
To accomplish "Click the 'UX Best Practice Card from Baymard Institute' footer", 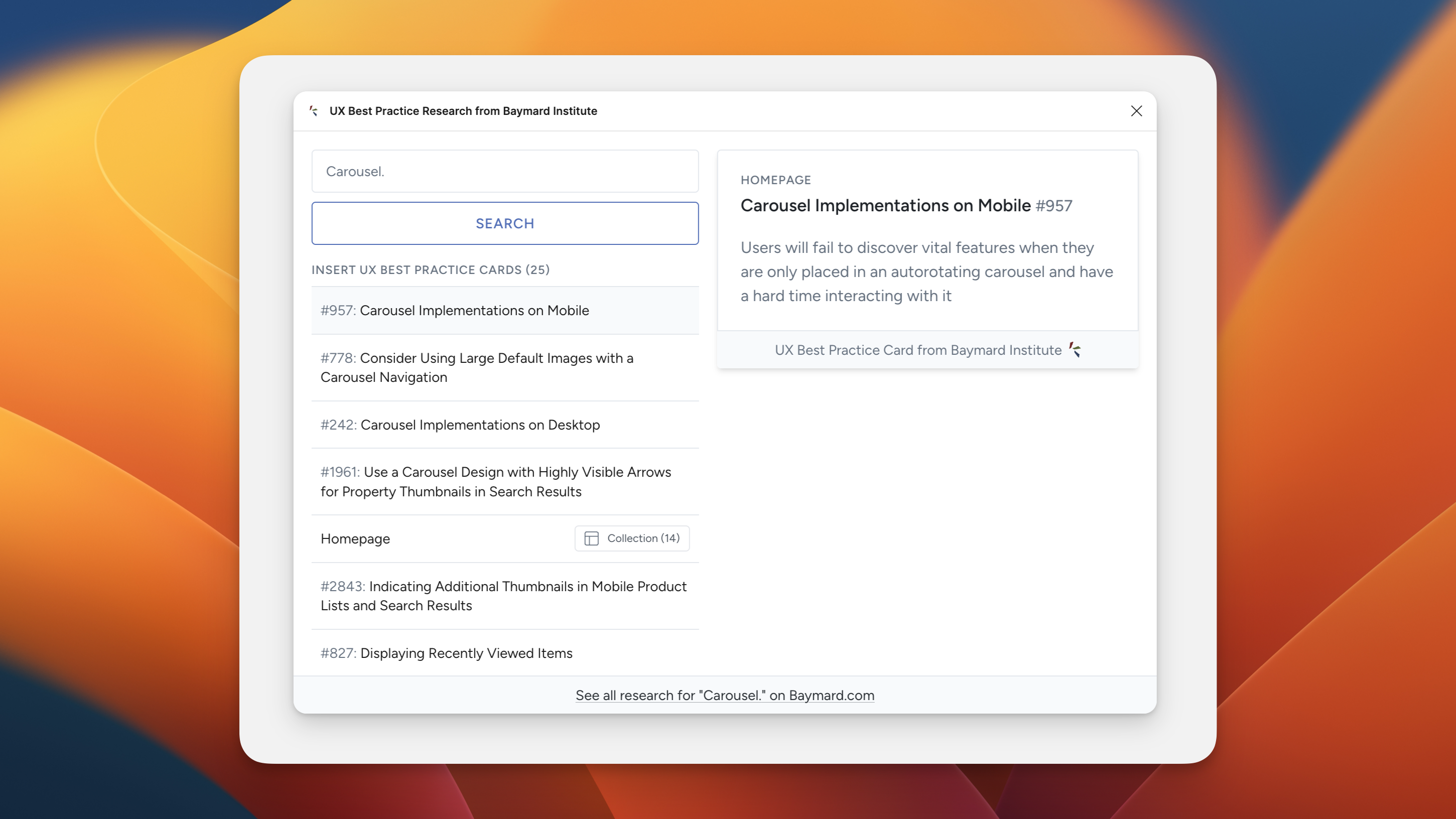I will point(928,350).
